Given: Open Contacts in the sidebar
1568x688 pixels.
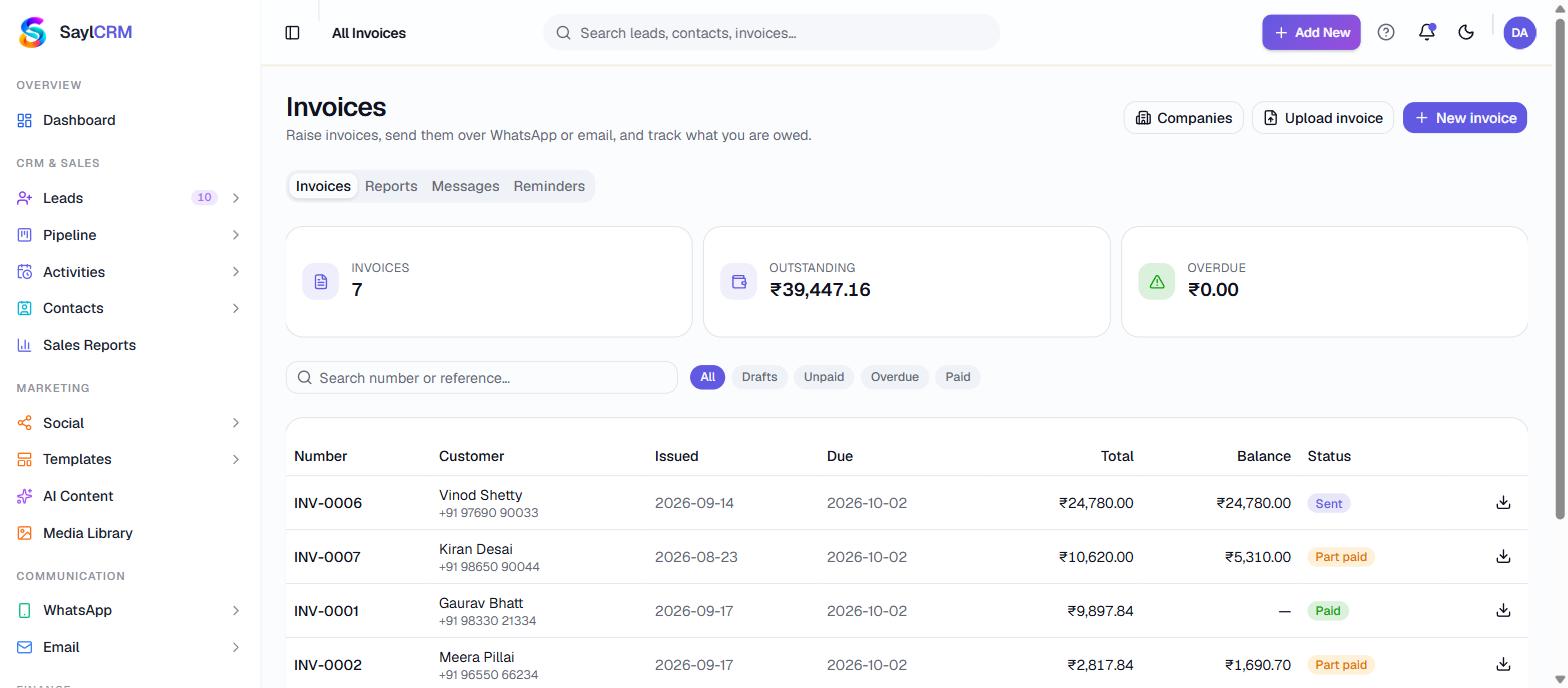Looking at the screenshot, I should tap(130, 308).
